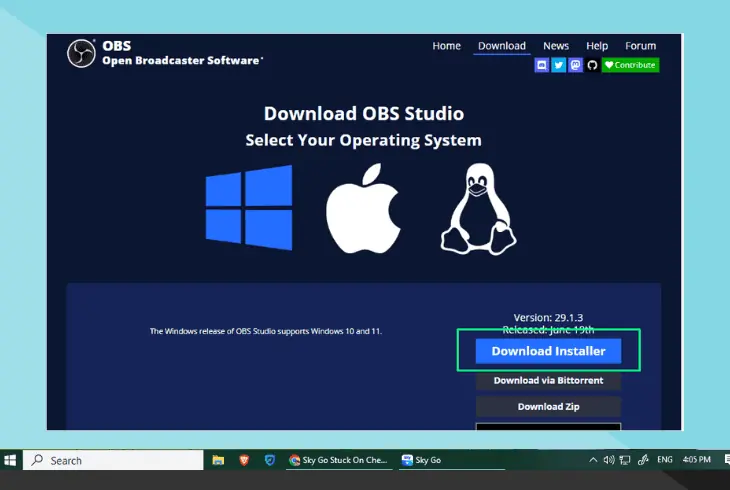730x490 pixels.
Task: Open the Mastodon social icon
Action: pyautogui.click(x=575, y=65)
